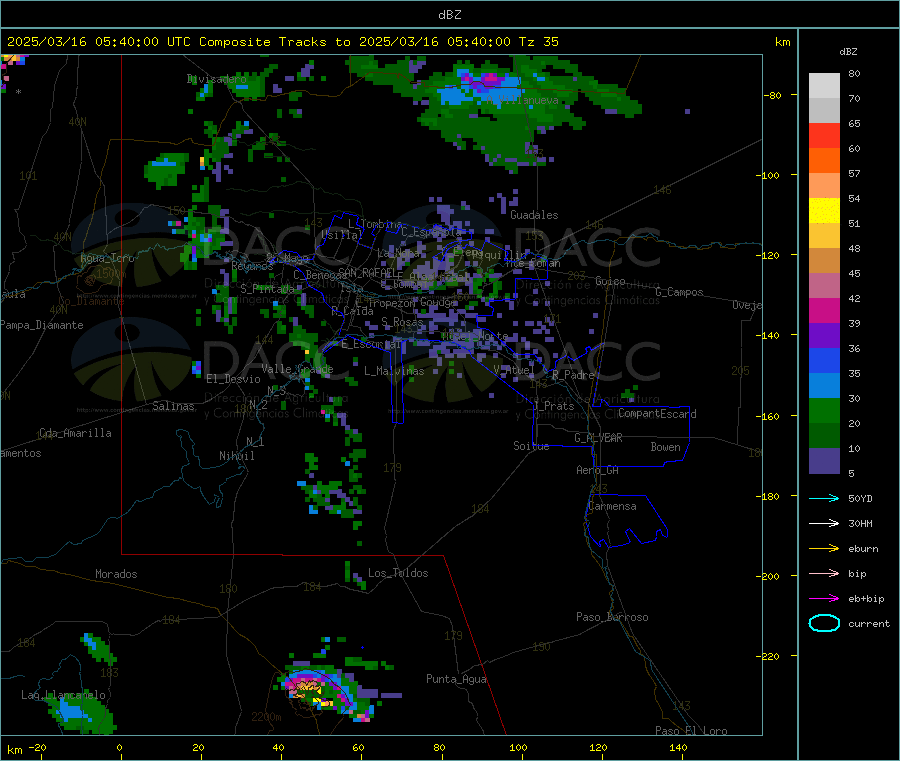Image resolution: width=900 pixels, height=761 pixels.
Task: Click the 'Bowen' place label
Action: (x=665, y=447)
